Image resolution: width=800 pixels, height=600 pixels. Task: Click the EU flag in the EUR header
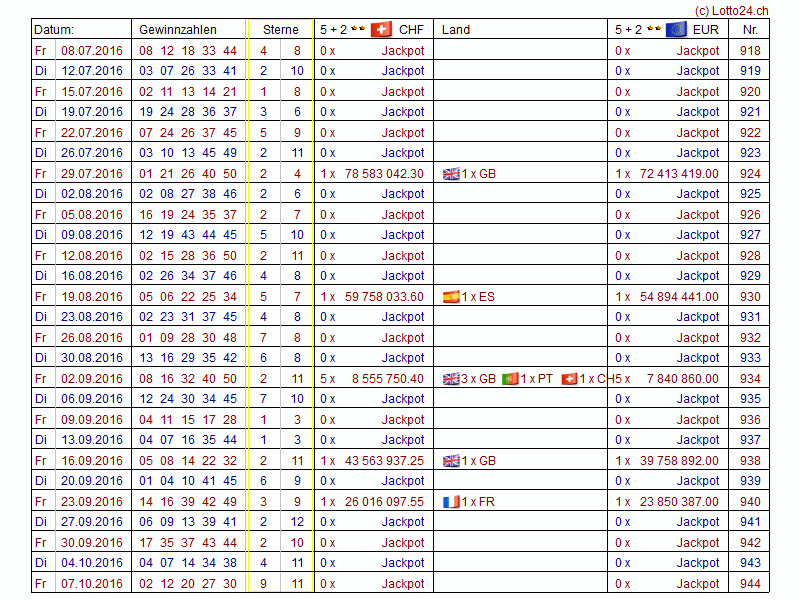676,29
